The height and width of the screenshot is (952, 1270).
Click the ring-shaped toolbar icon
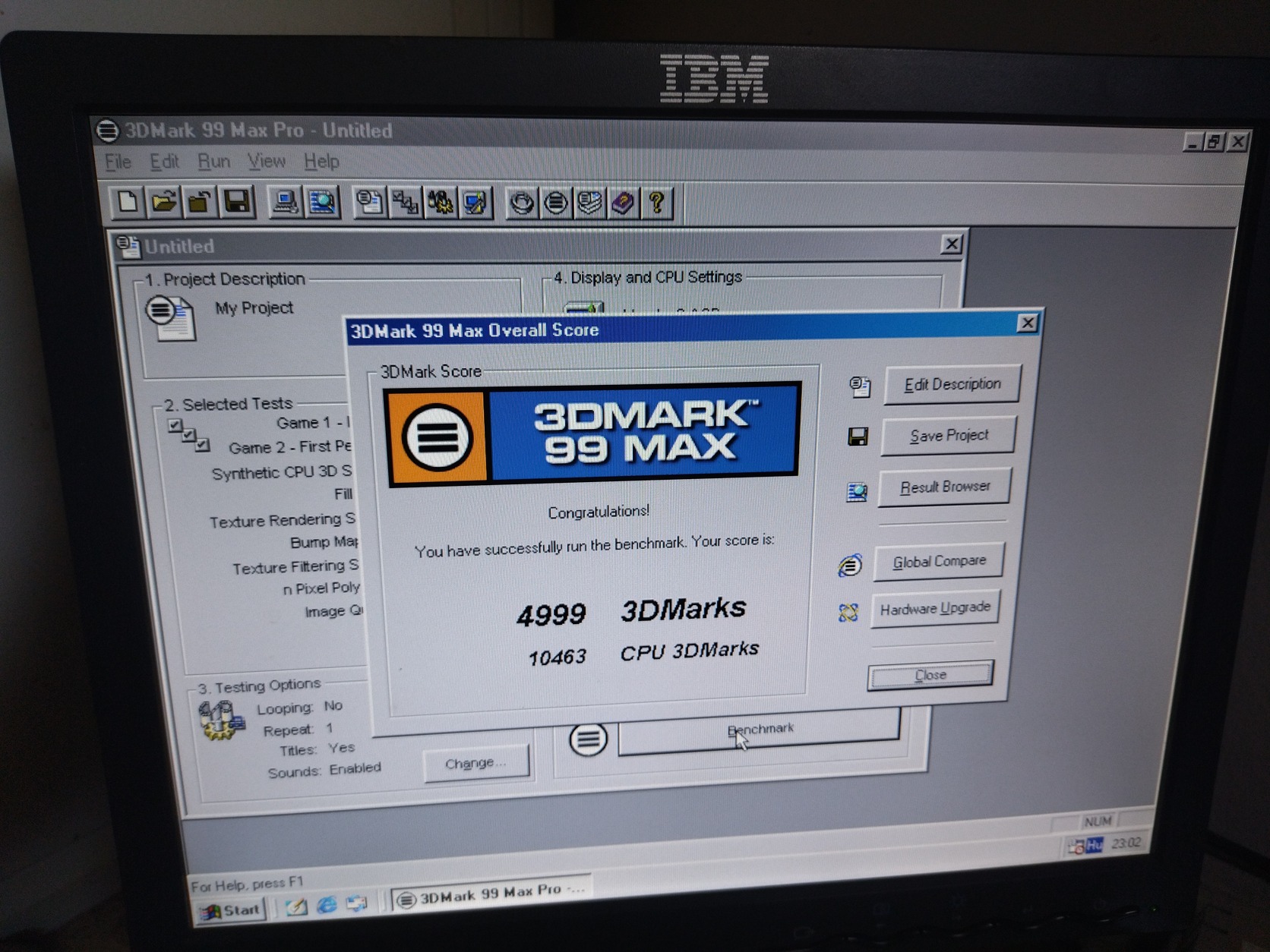522,203
